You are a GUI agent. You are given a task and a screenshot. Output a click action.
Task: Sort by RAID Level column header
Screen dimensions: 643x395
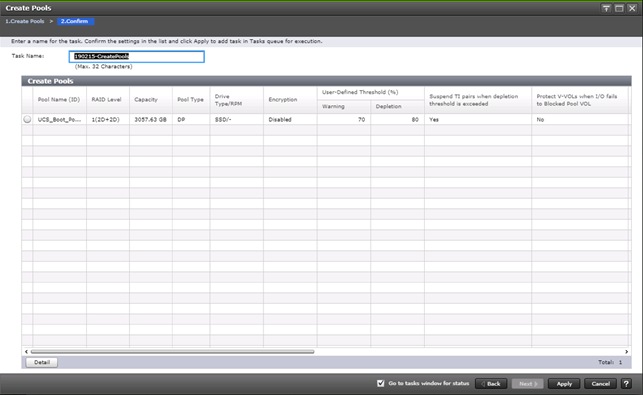click(x=108, y=100)
